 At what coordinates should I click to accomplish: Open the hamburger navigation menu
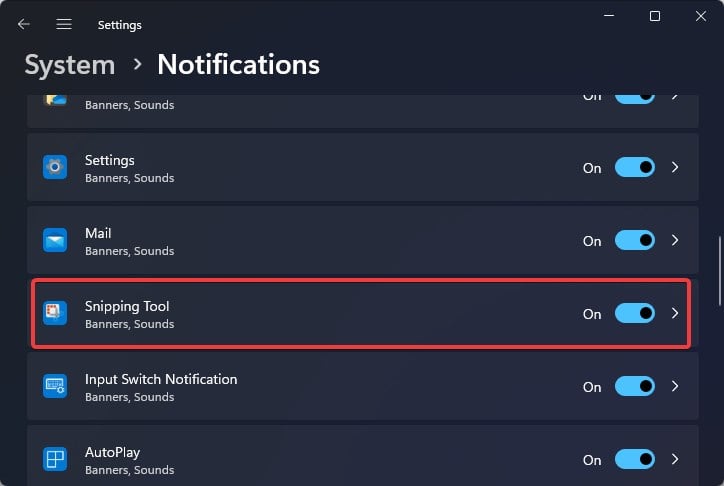(64, 24)
